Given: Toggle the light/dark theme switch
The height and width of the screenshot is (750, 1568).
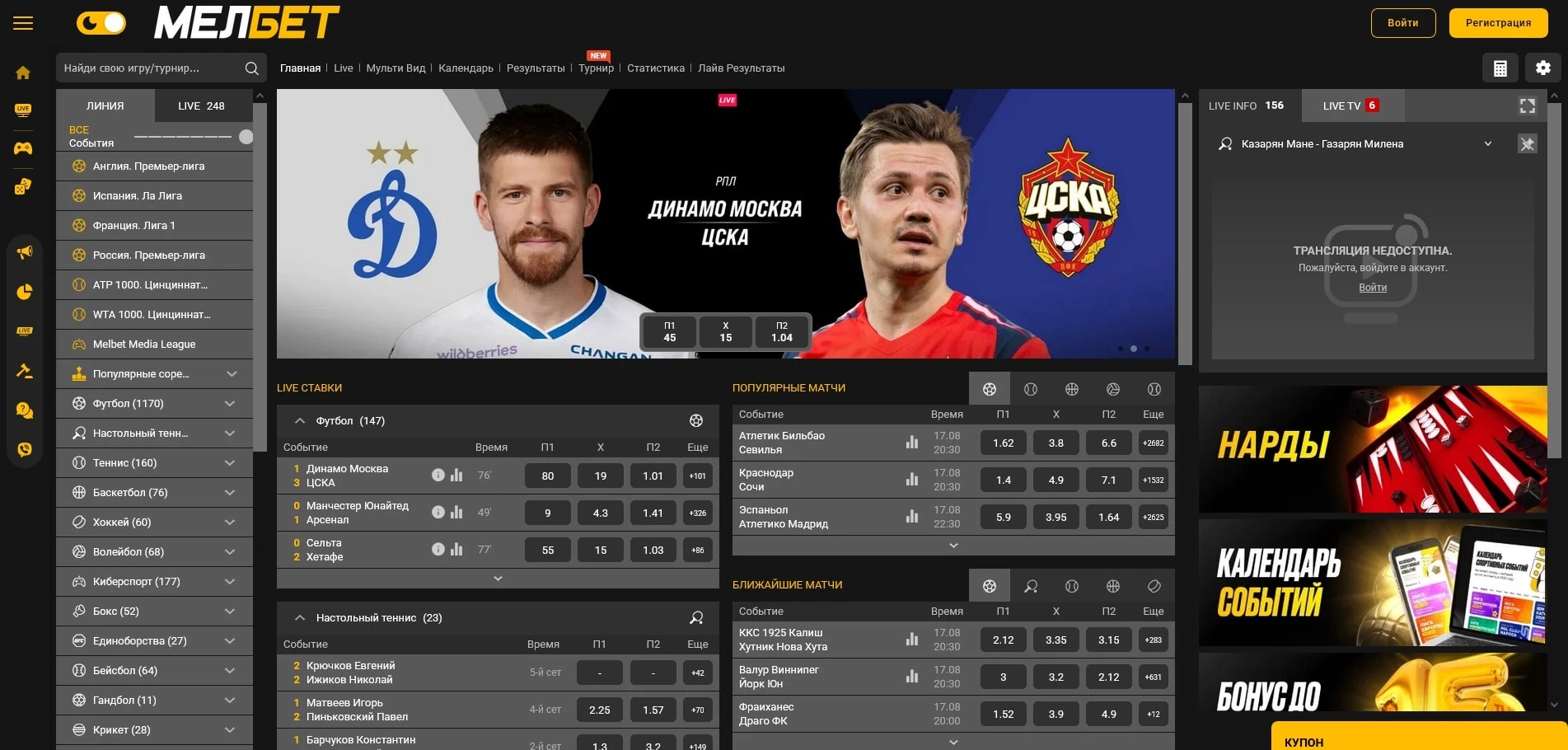Looking at the screenshot, I should click(x=101, y=23).
